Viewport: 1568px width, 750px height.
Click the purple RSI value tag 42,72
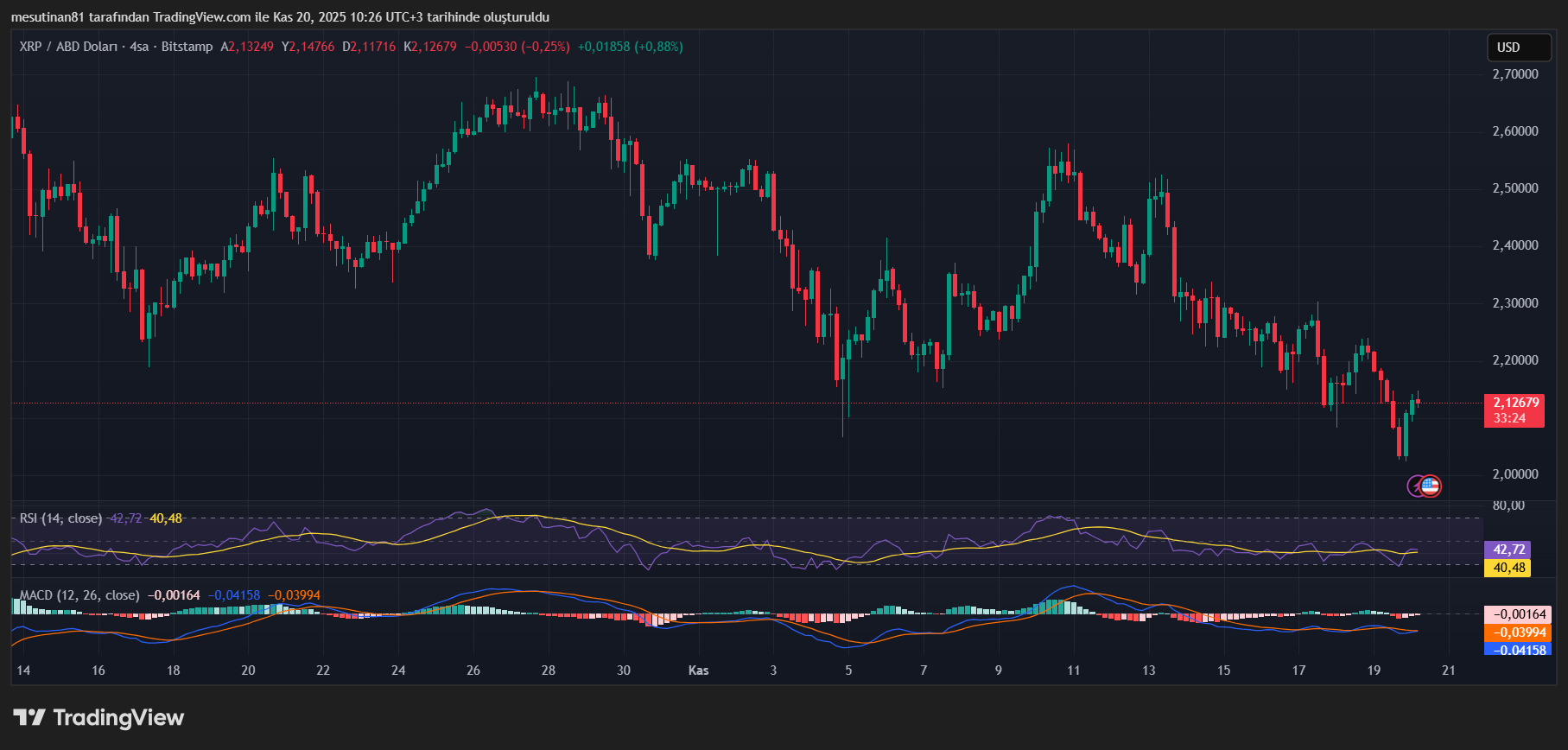pos(1507,550)
